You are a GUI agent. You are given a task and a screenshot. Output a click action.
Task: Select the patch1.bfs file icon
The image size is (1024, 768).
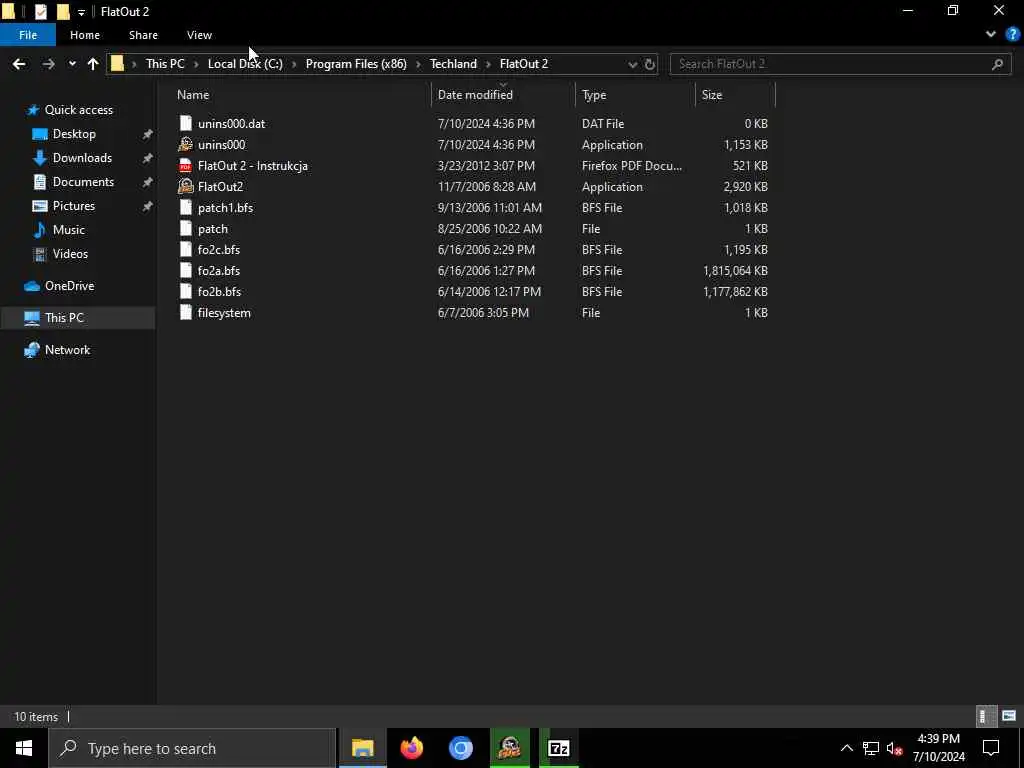185,208
